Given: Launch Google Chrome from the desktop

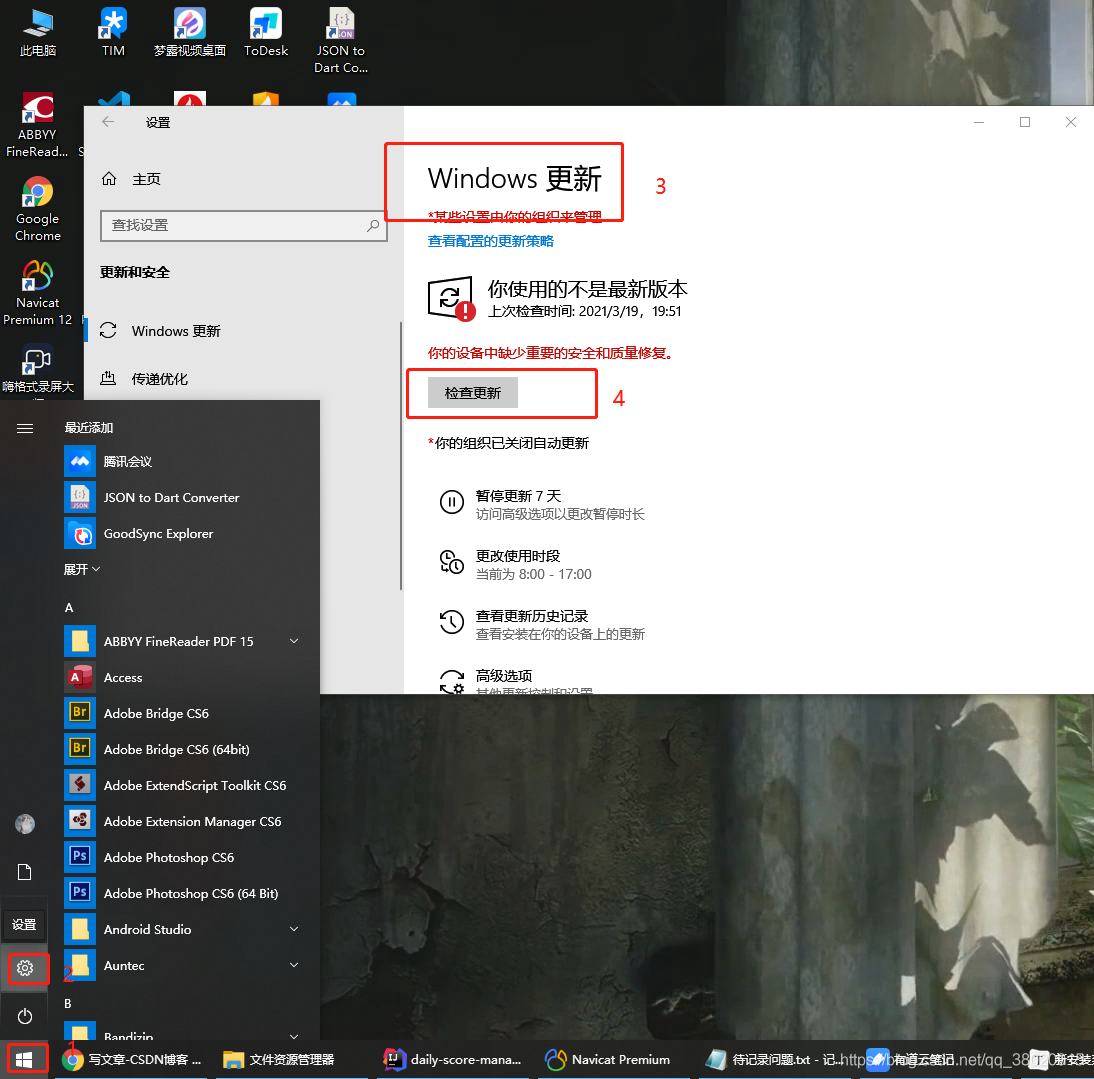Looking at the screenshot, I should tap(38, 209).
